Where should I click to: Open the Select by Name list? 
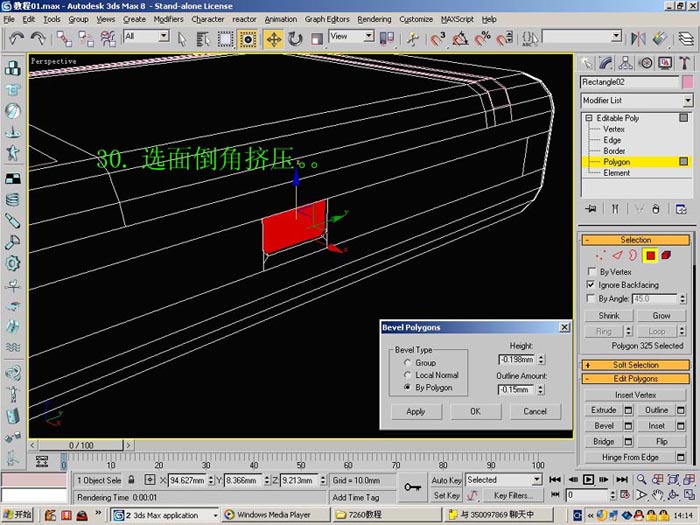pyautogui.click(x=203, y=39)
